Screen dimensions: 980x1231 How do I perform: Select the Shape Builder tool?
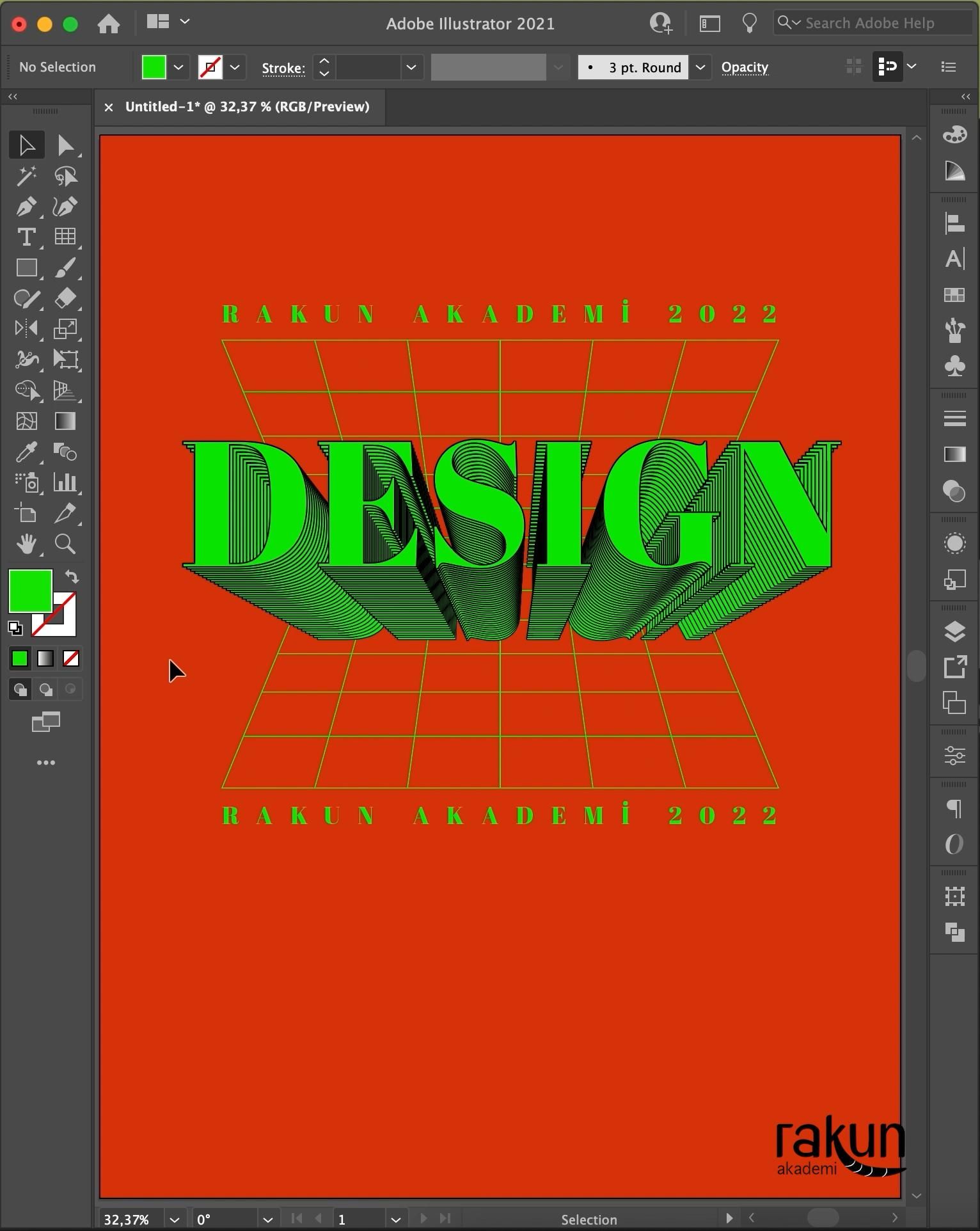click(26, 390)
